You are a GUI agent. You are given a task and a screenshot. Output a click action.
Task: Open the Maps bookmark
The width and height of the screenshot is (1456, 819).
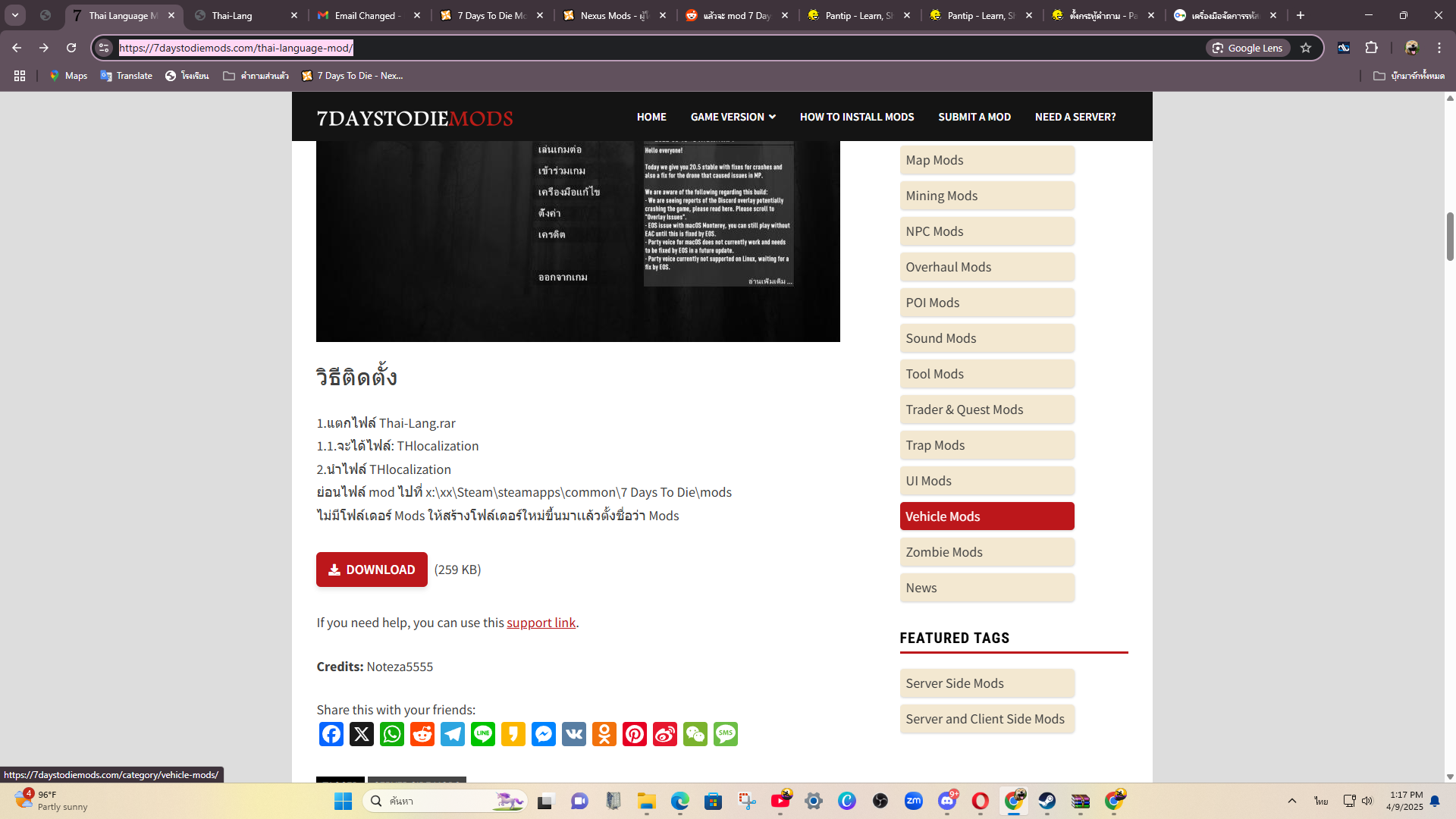pos(68,76)
